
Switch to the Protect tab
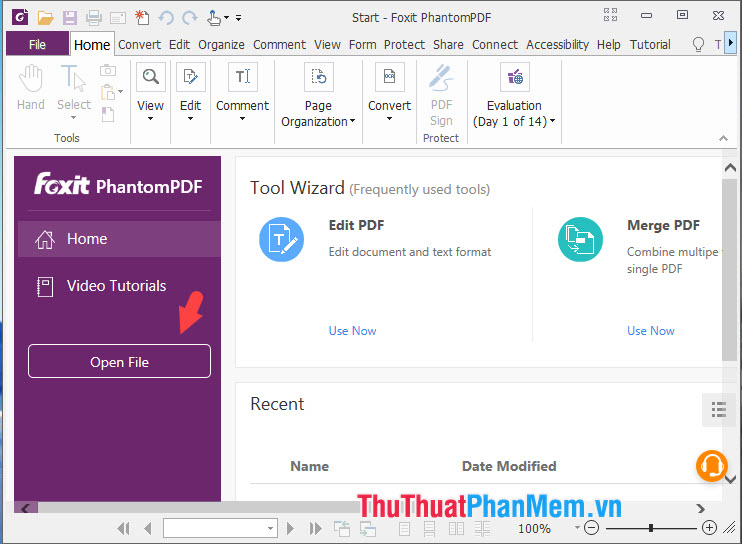404,44
